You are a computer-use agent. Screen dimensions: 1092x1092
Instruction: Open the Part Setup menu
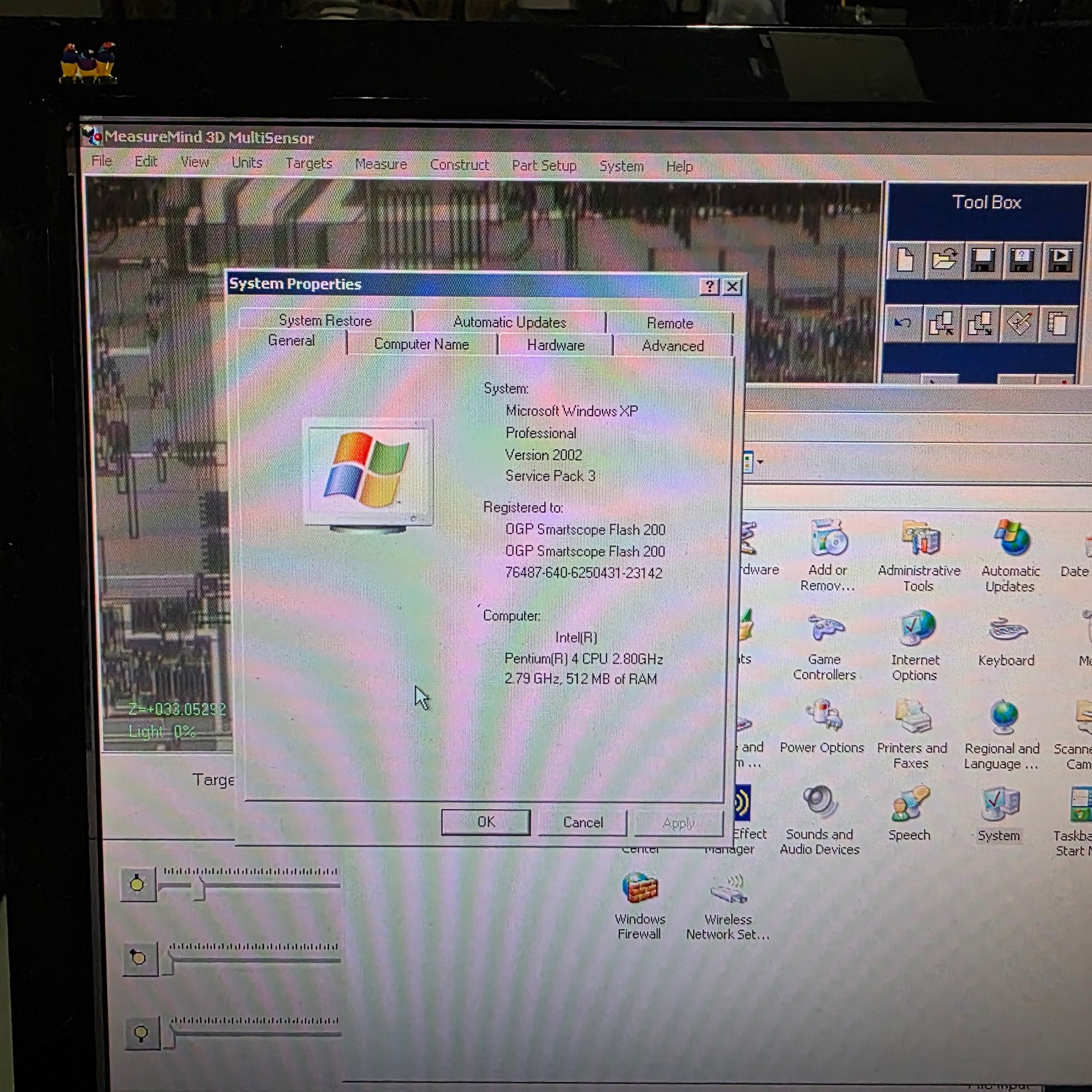pyautogui.click(x=544, y=166)
